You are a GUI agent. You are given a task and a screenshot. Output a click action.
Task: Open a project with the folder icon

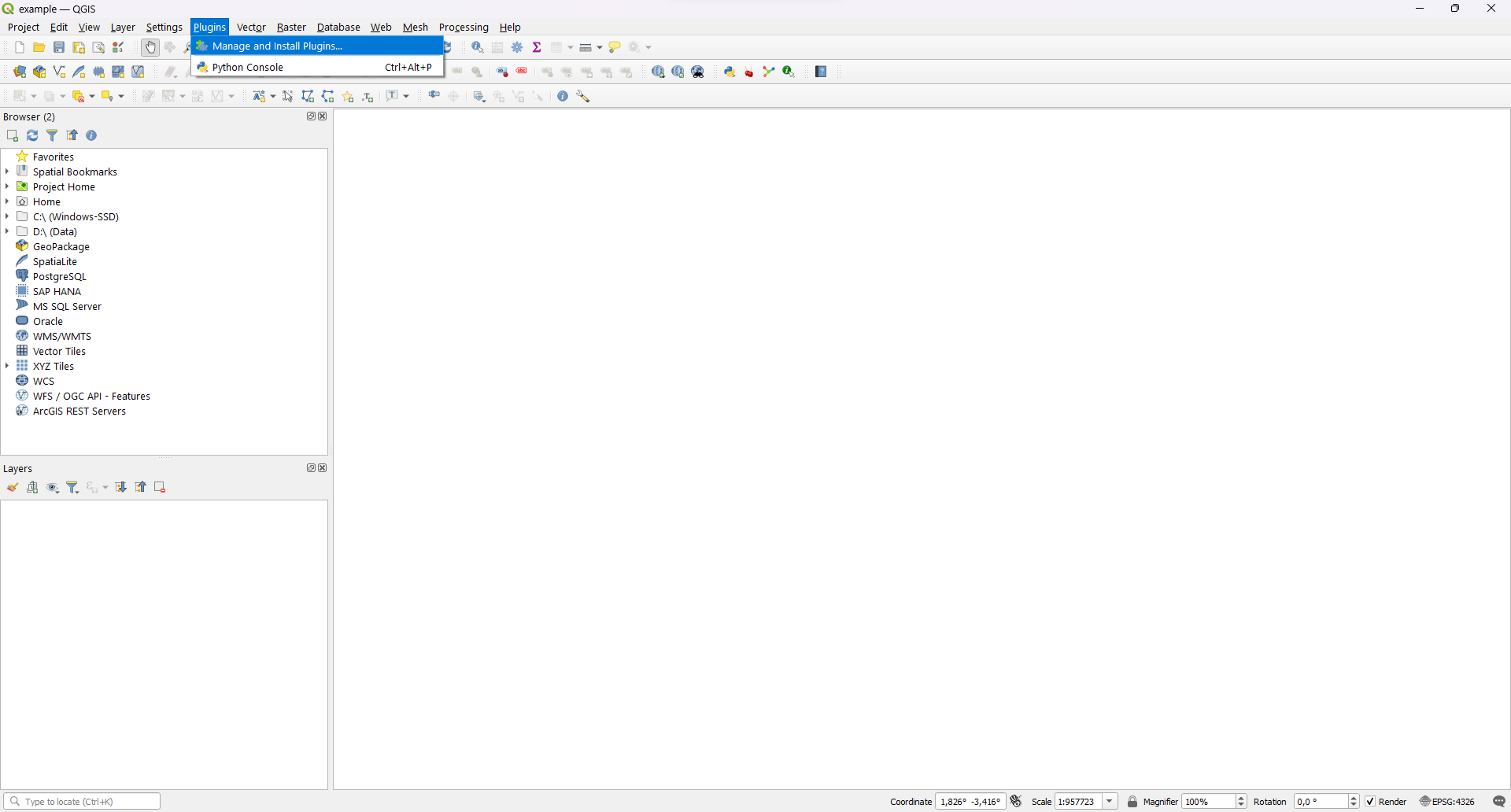(x=39, y=47)
